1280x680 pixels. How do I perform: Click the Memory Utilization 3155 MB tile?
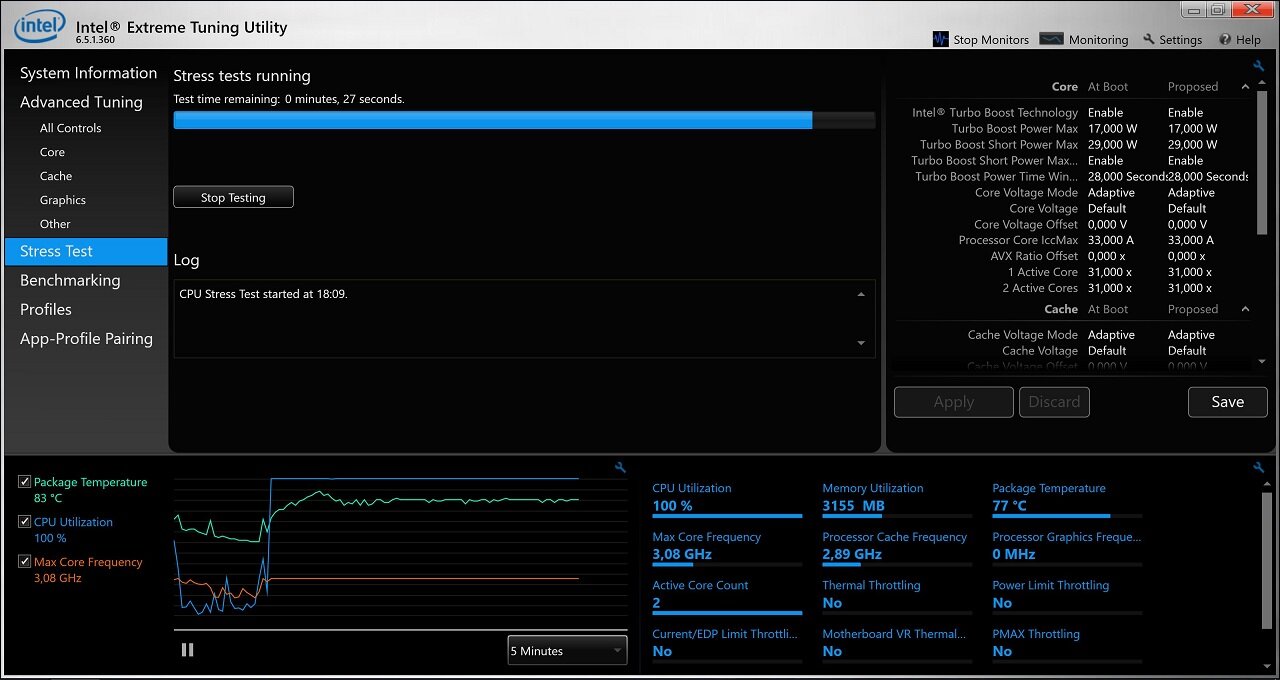[897, 498]
